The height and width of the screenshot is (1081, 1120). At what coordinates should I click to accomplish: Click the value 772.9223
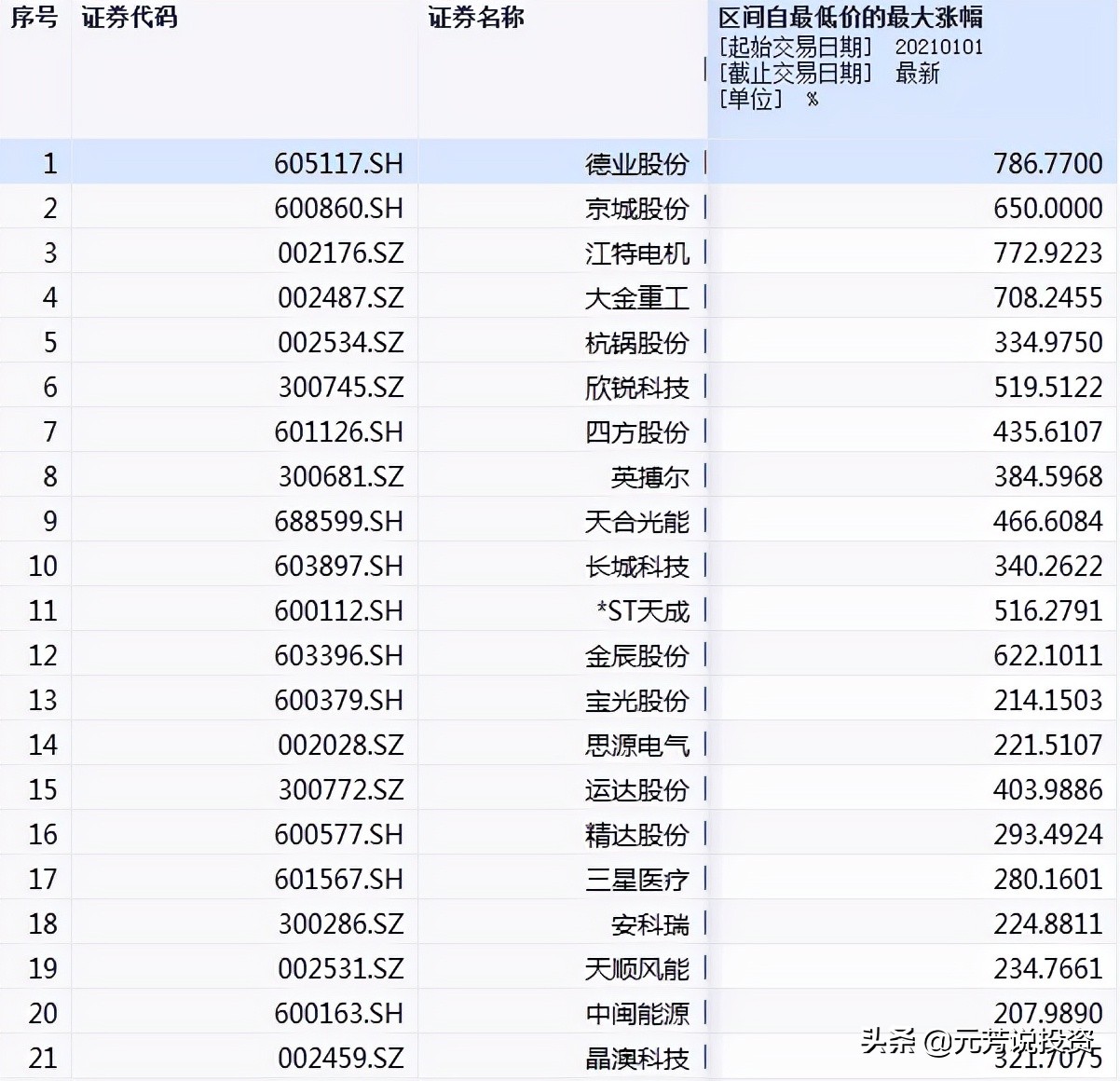click(x=1048, y=253)
